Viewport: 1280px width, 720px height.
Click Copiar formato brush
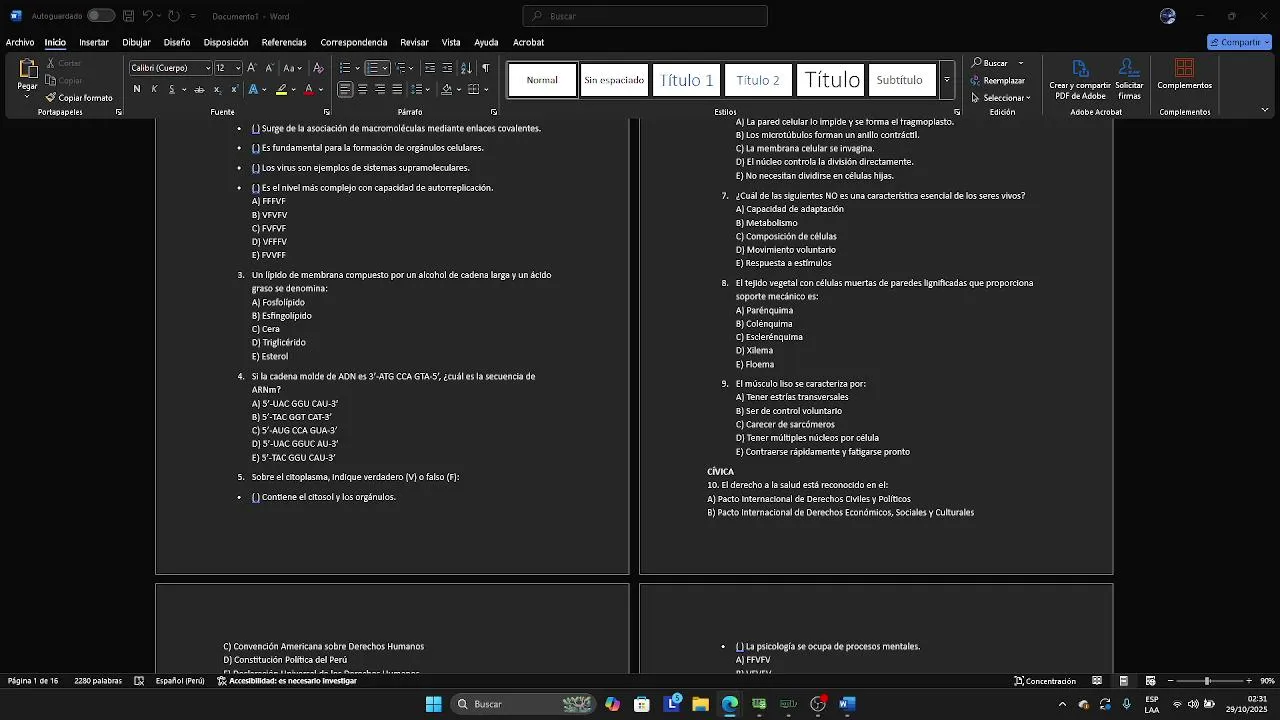click(79, 98)
